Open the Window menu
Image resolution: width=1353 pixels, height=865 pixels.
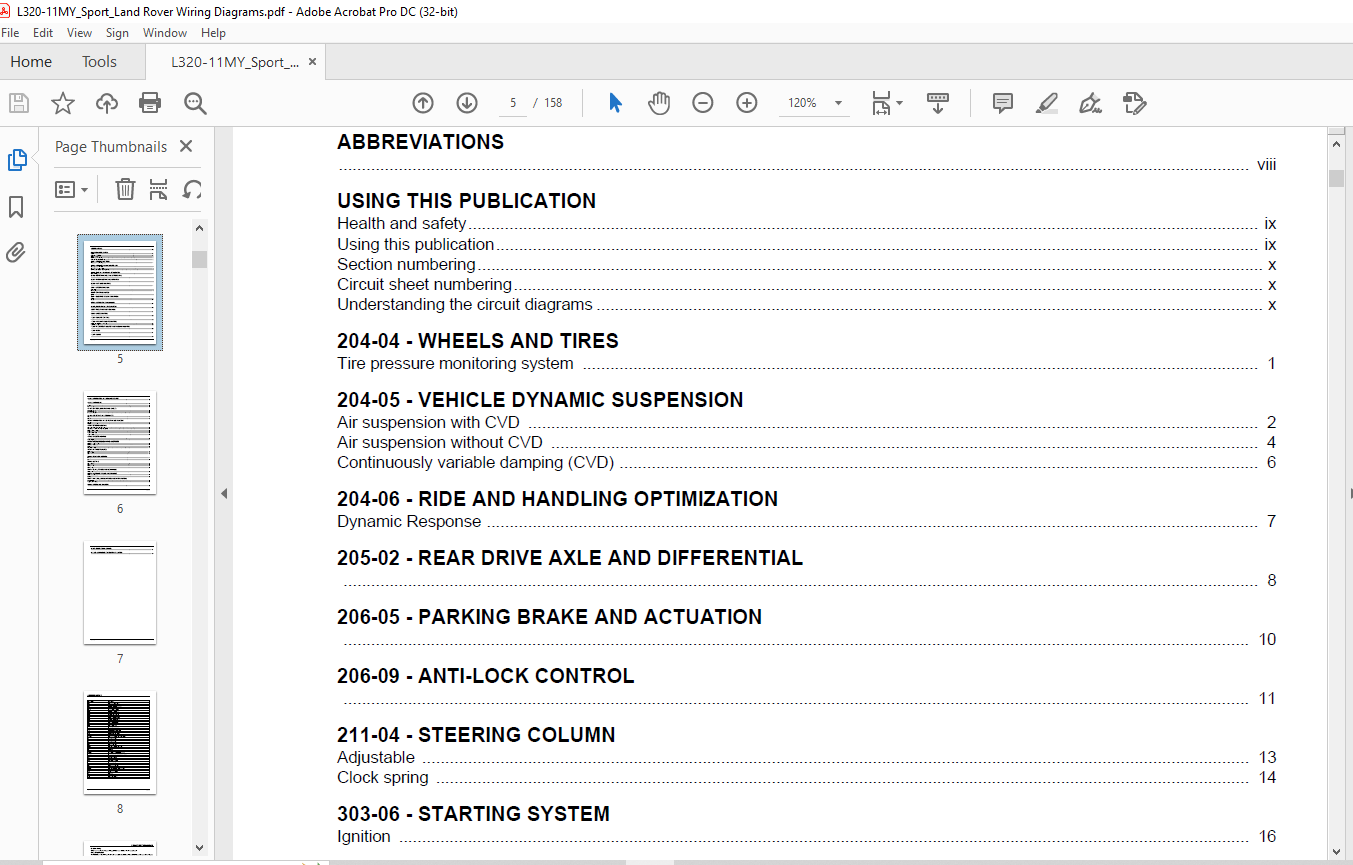click(165, 33)
